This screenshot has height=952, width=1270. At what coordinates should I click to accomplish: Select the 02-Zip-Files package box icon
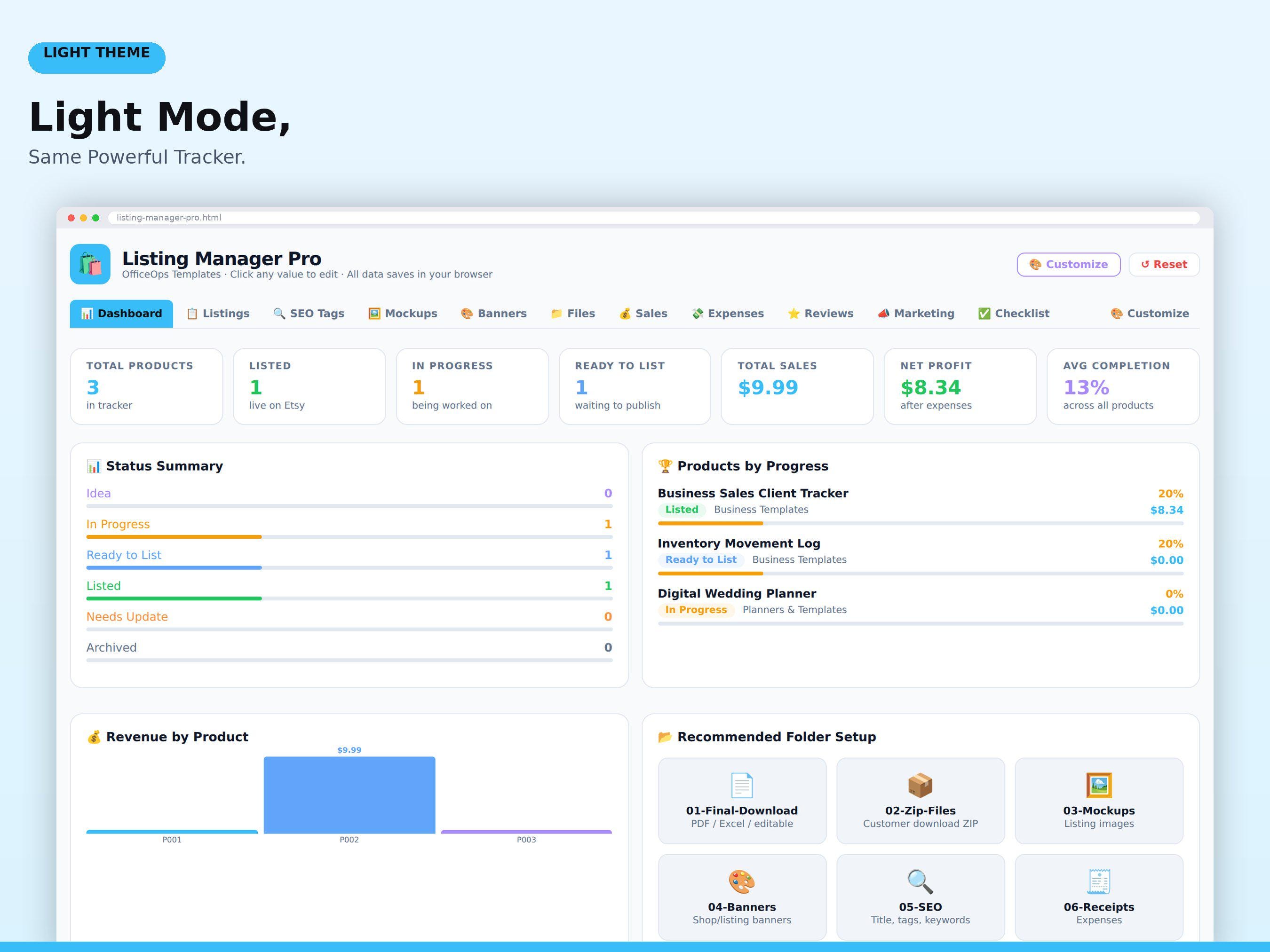click(920, 786)
